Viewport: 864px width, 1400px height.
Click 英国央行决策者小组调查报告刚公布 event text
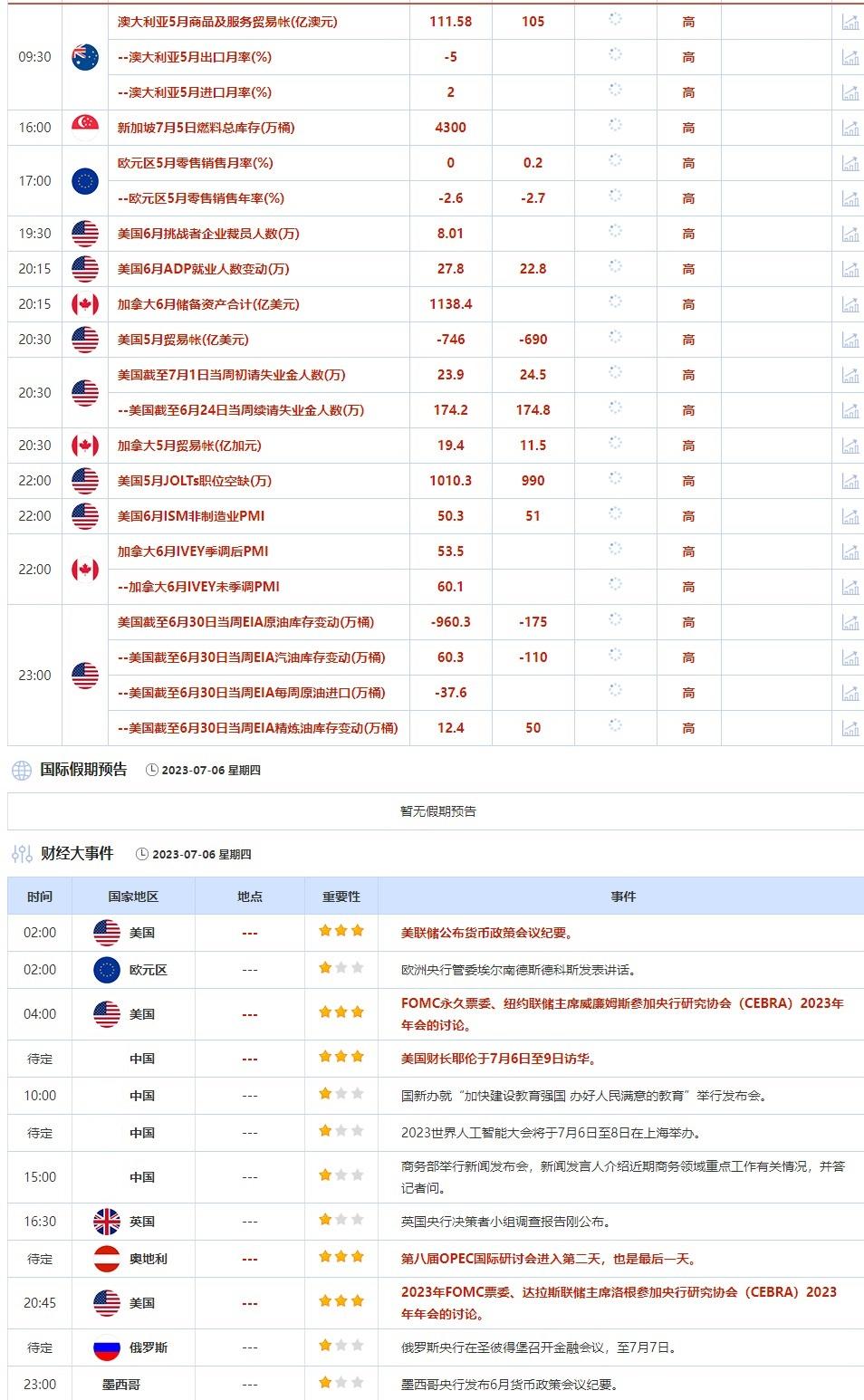tap(505, 1222)
